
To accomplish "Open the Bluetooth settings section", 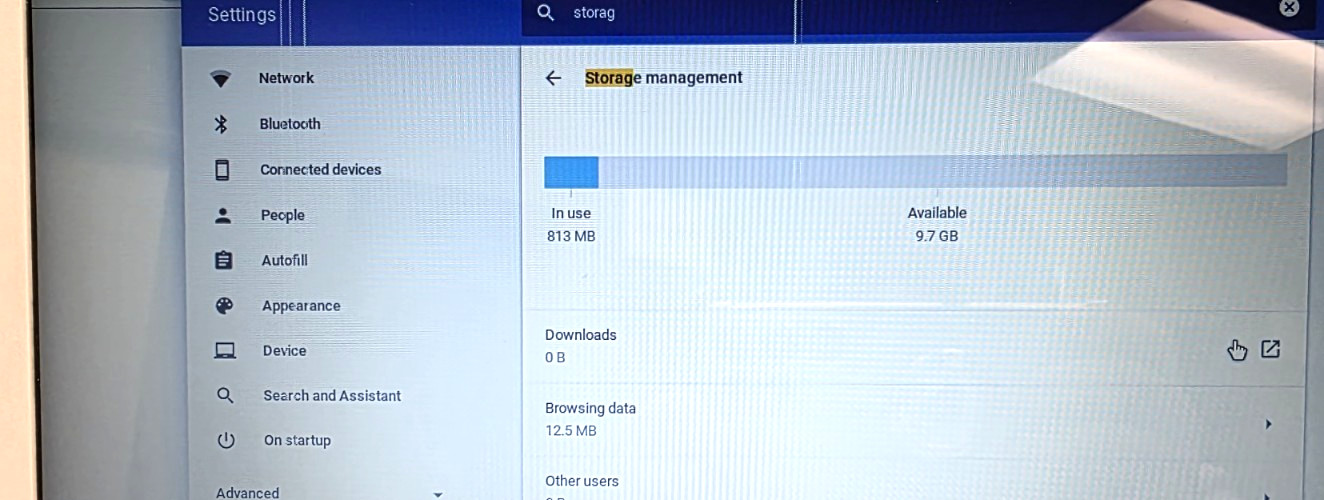I will click(x=290, y=124).
